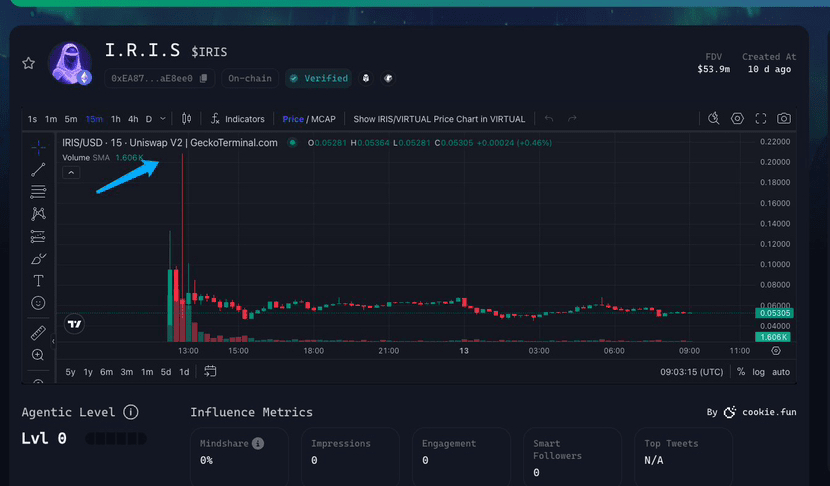
Task: Click the Top Tweets card
Action: coord(684,456)
